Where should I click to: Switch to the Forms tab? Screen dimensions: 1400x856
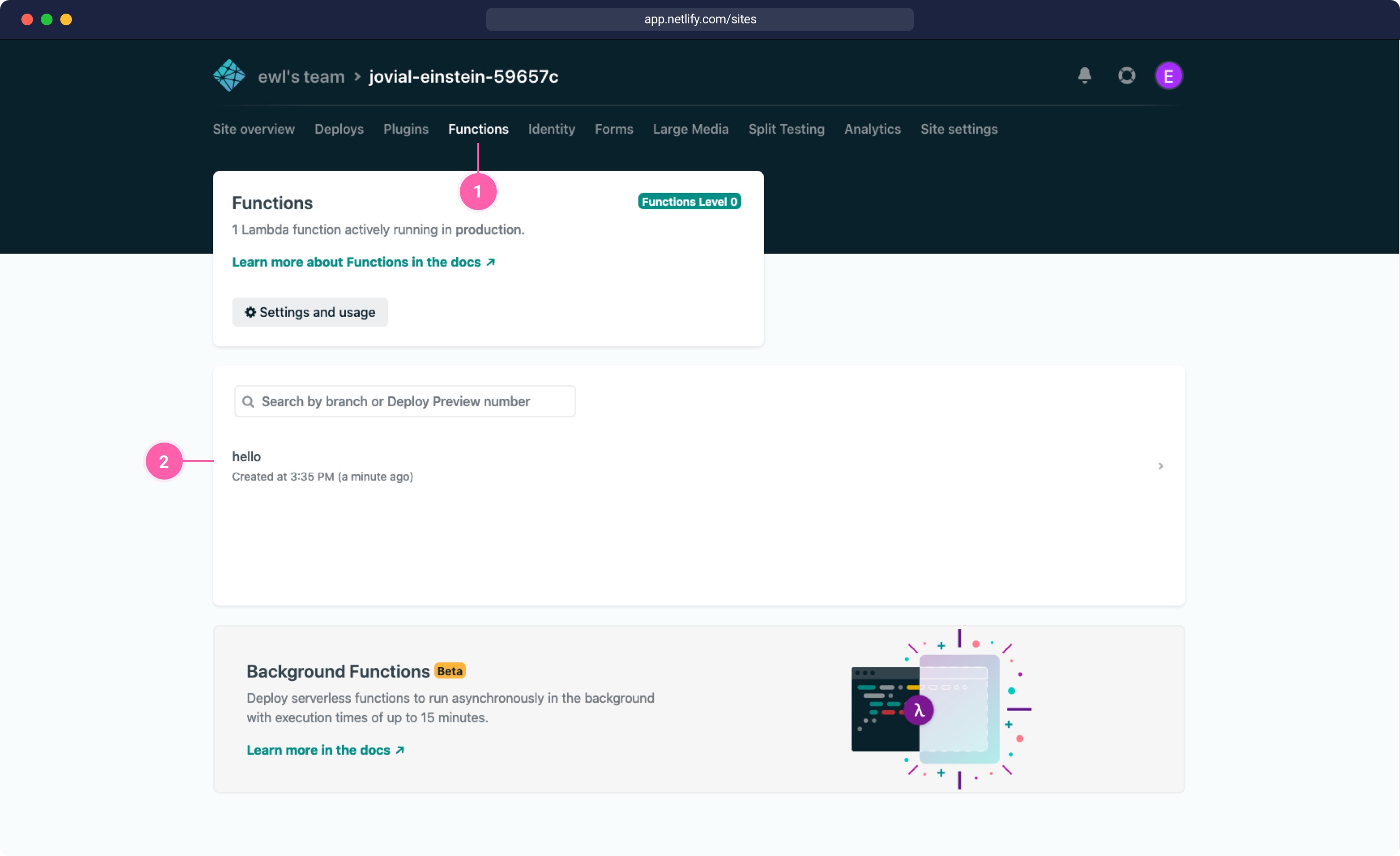point(614,129)
